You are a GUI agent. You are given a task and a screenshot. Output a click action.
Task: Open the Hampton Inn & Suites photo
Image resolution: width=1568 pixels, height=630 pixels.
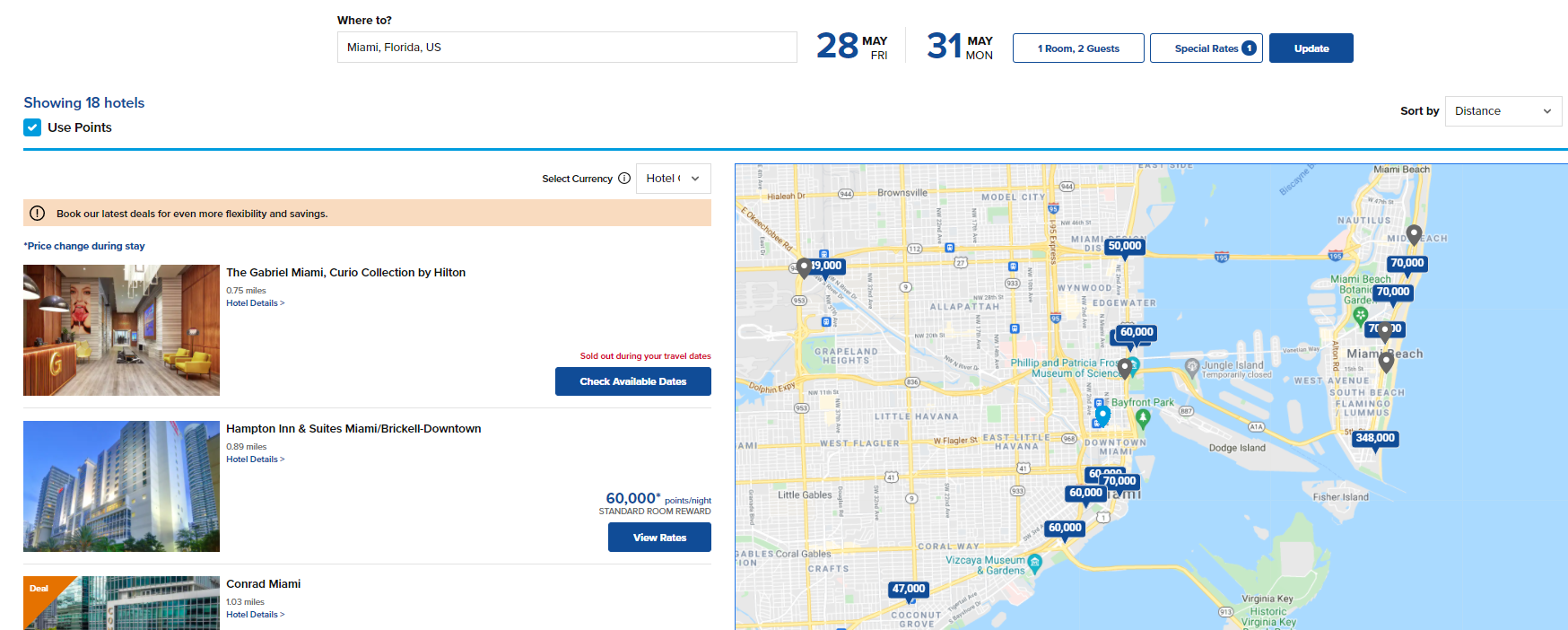(x=121, y=486)
